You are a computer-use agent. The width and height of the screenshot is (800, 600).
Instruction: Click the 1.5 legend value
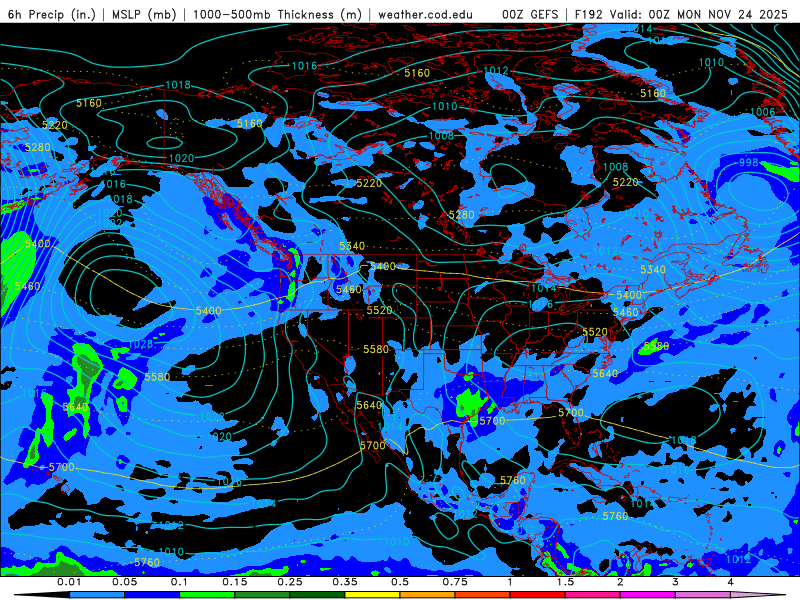click(565, 582)
